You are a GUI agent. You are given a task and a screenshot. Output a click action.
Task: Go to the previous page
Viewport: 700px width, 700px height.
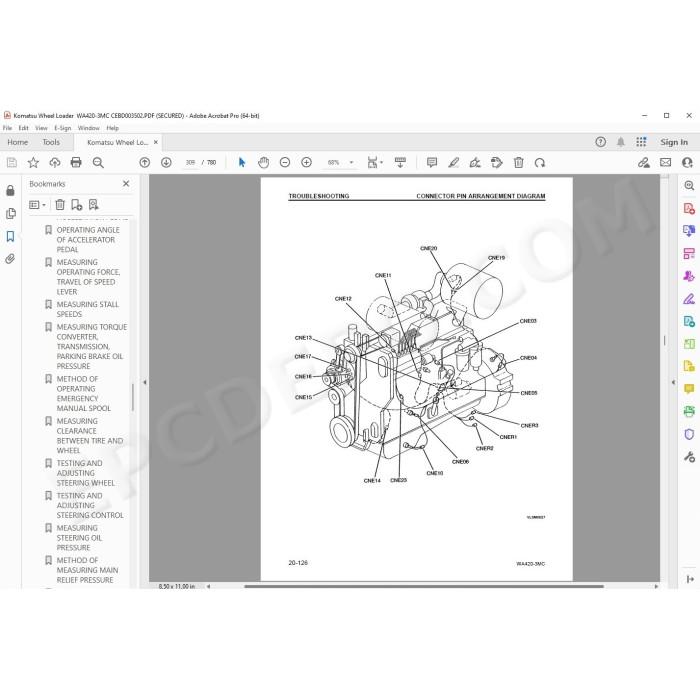(145, 162)
